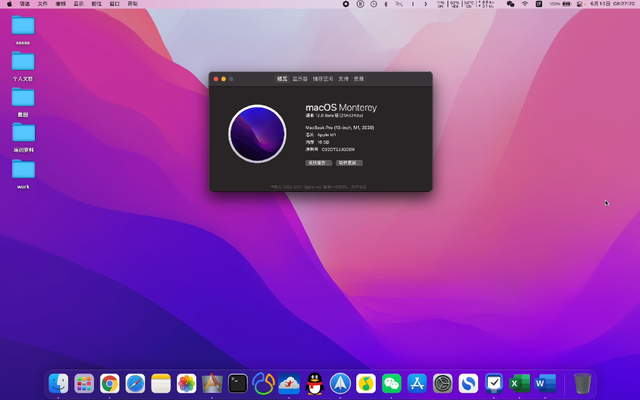Launch the App Store from Dock
The height and width of the screenshot is (400, 640).
(418, 383)
